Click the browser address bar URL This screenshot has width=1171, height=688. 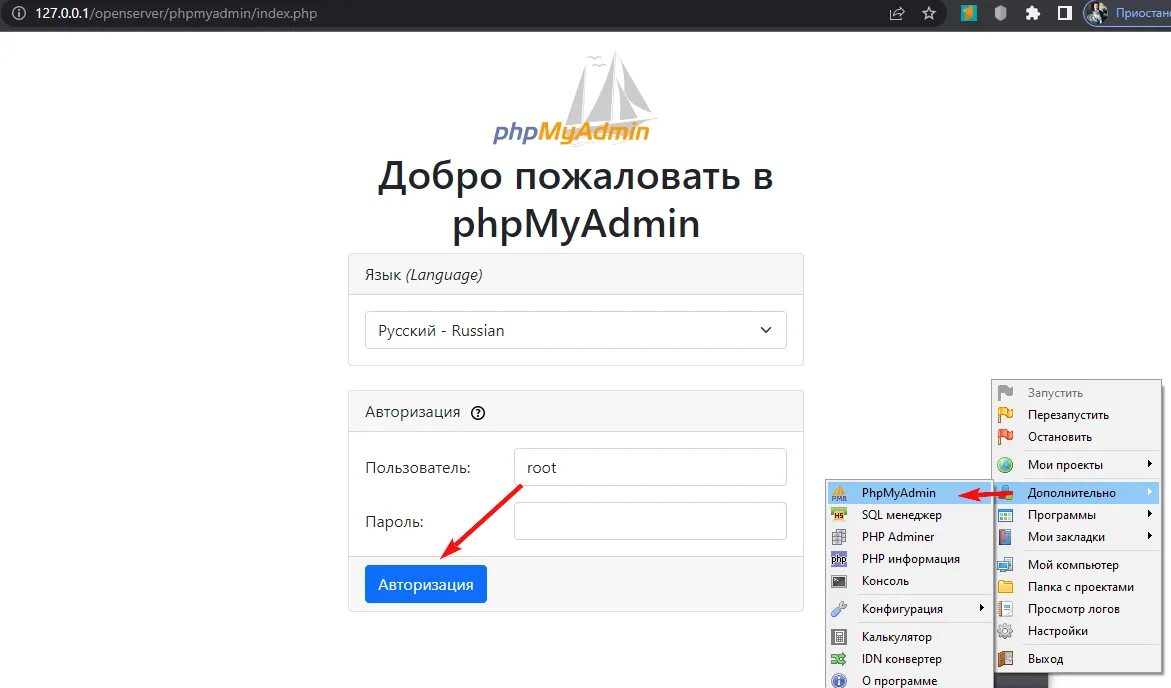(176, 13)
